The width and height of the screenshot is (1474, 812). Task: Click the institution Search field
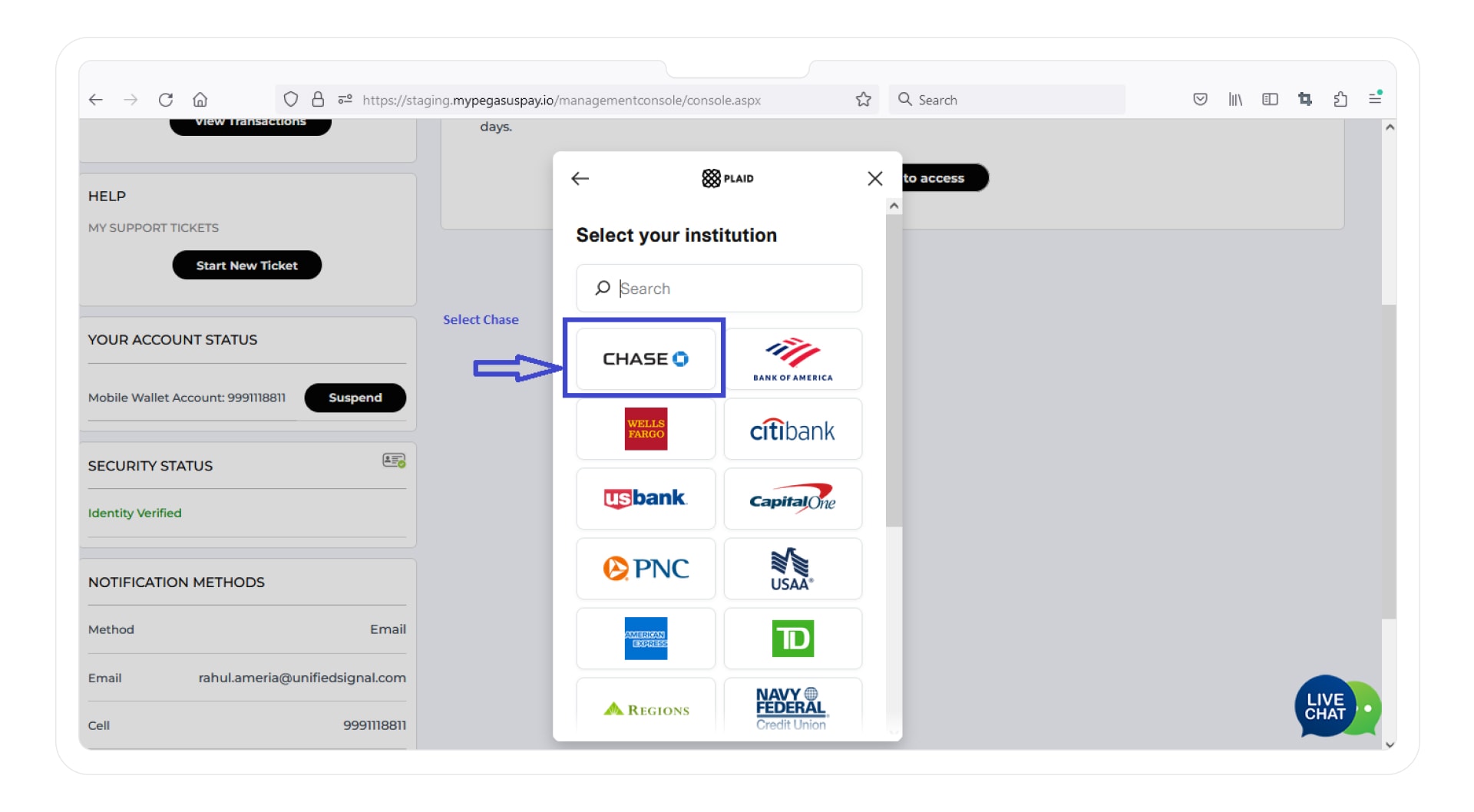pyautogui.click(x=719, y=289)
